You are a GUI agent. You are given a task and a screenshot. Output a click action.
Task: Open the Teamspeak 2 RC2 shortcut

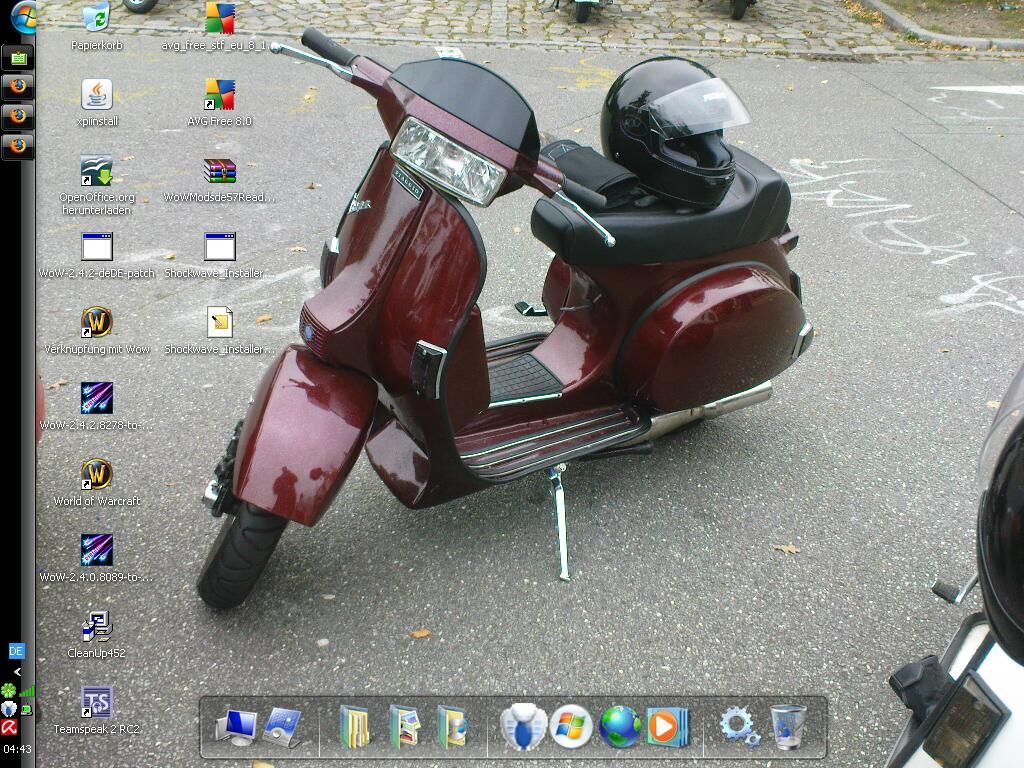pyautogui.click(x=96, y=703)
